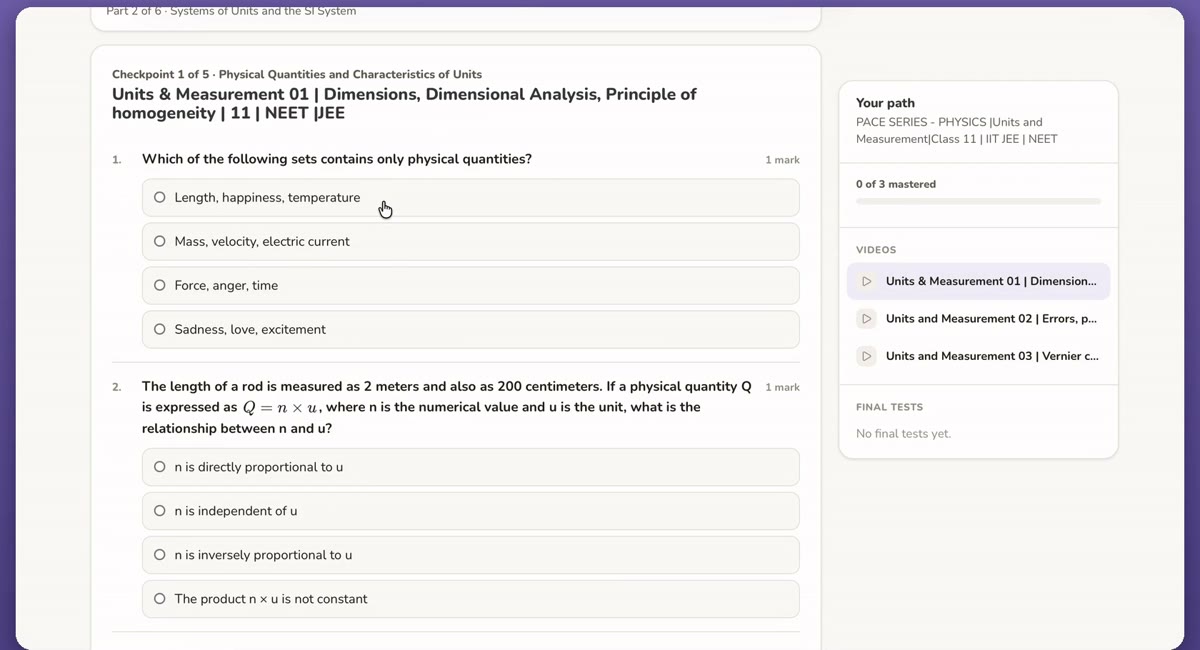Screen dimensions: 1200x650
Task: Click play icon for Units and Measurement 03 video
Action: click(867, 356)
